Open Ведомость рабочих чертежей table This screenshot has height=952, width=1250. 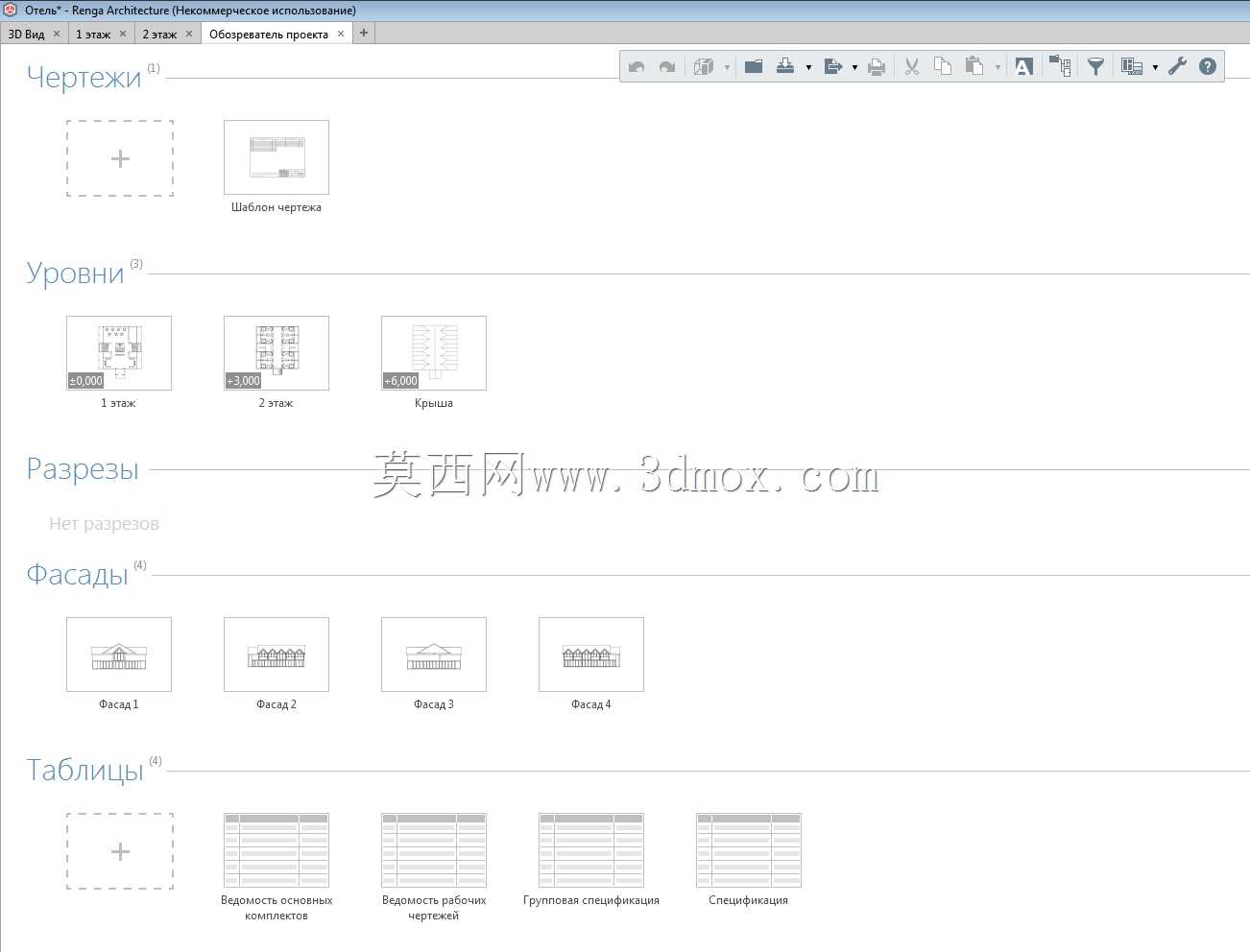click(x=434, y=850)
